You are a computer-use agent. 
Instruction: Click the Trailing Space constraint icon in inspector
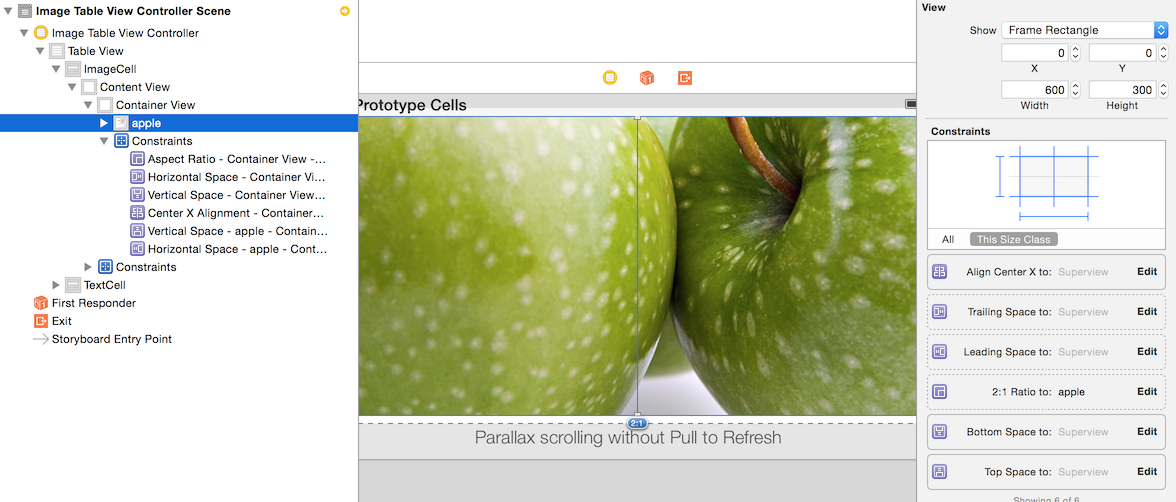[x=940, y=311]
